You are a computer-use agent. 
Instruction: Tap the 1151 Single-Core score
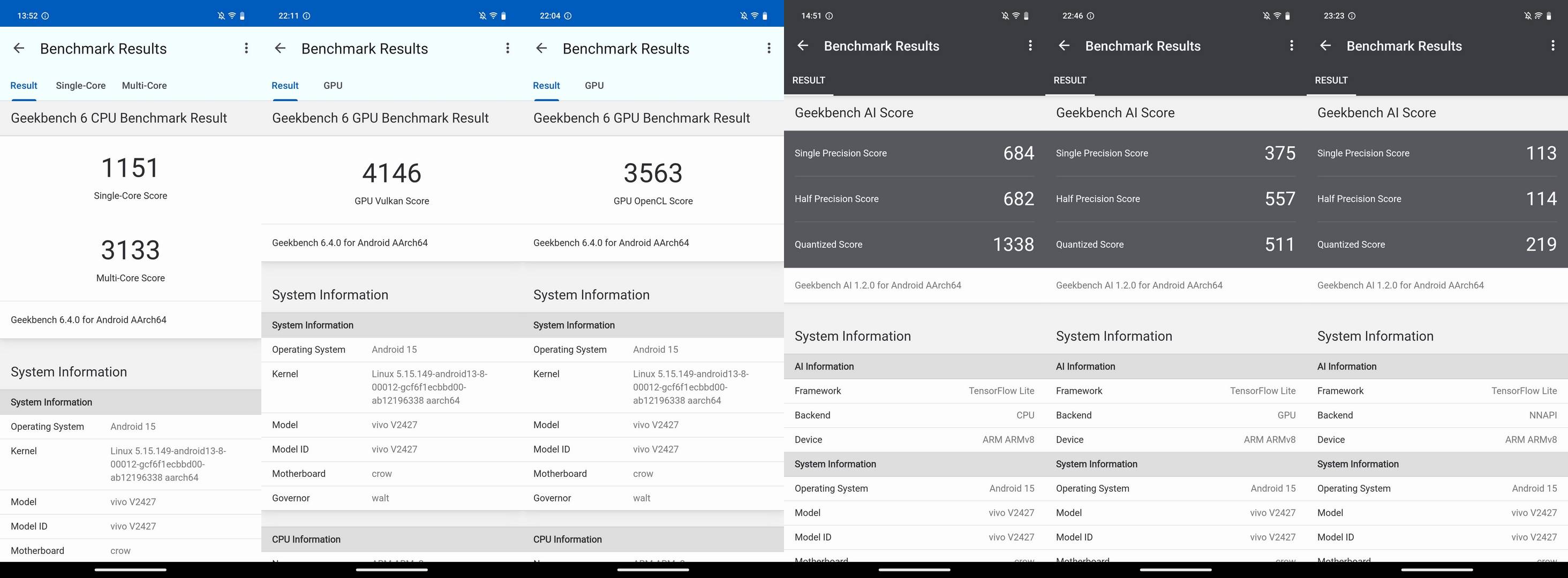(130, 168)
